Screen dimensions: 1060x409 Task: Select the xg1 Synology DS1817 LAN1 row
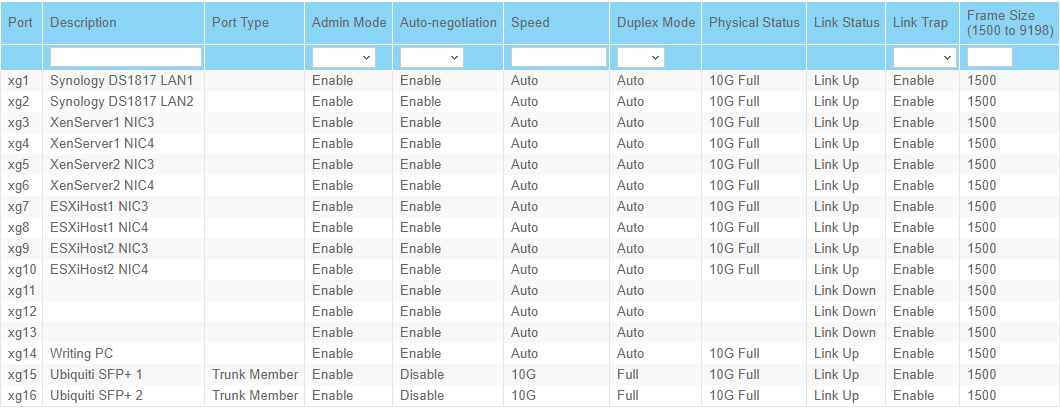point(121,80)
